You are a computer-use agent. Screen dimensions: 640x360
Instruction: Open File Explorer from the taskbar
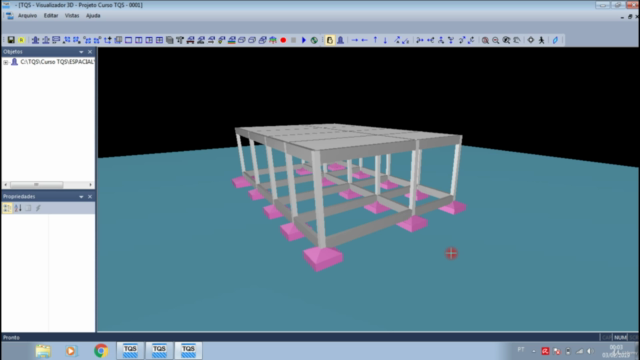click(43, 351)
